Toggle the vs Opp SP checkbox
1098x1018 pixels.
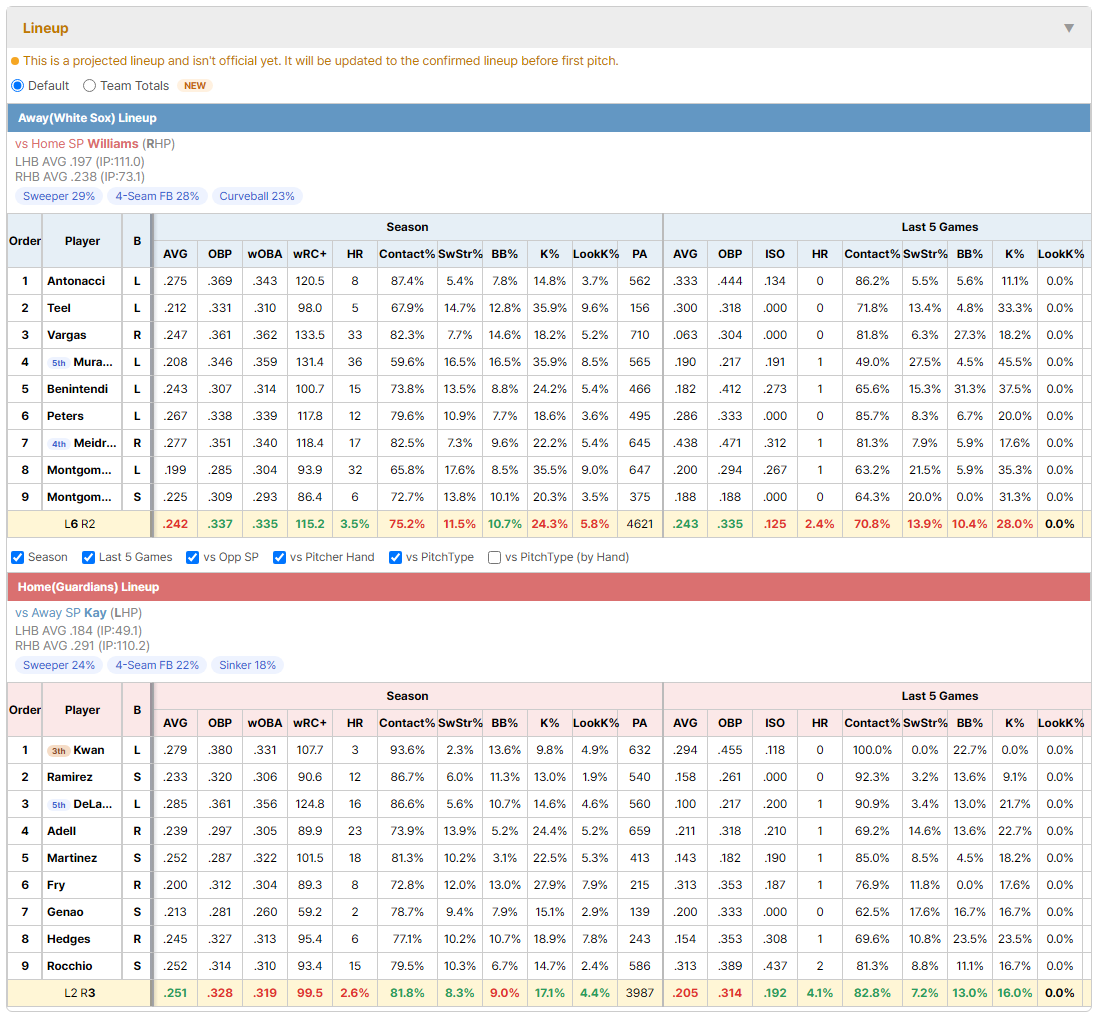point(193,557)
